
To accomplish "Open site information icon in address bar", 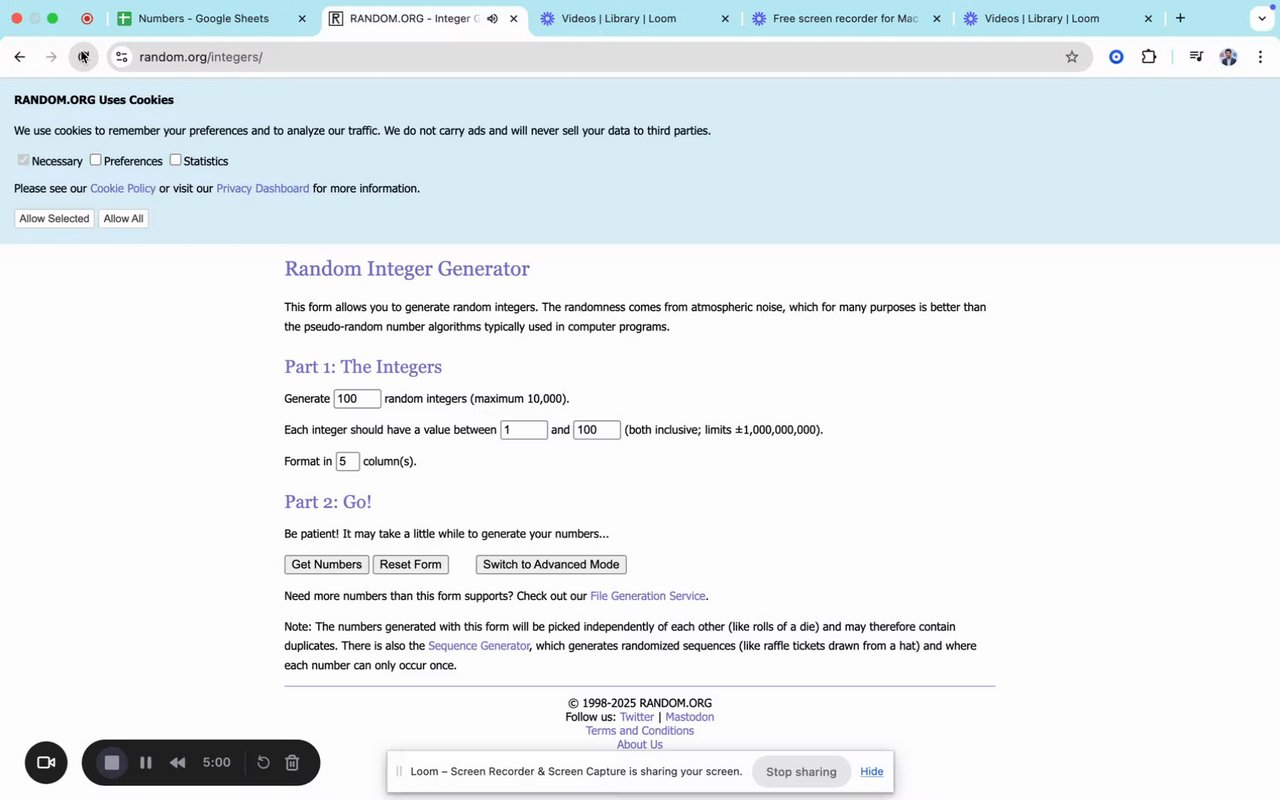I will point(121,57).
